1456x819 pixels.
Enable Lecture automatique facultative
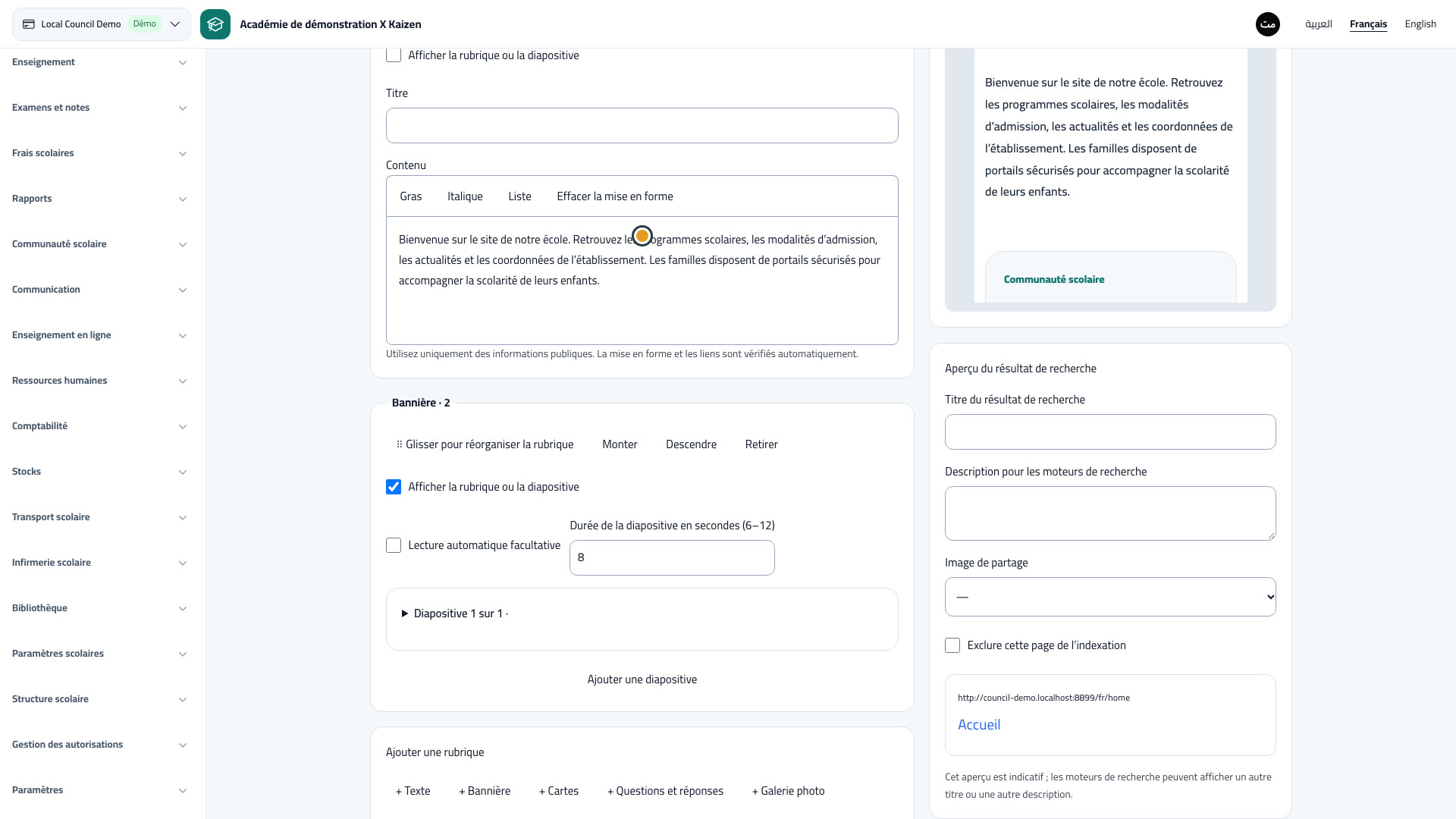394,545
